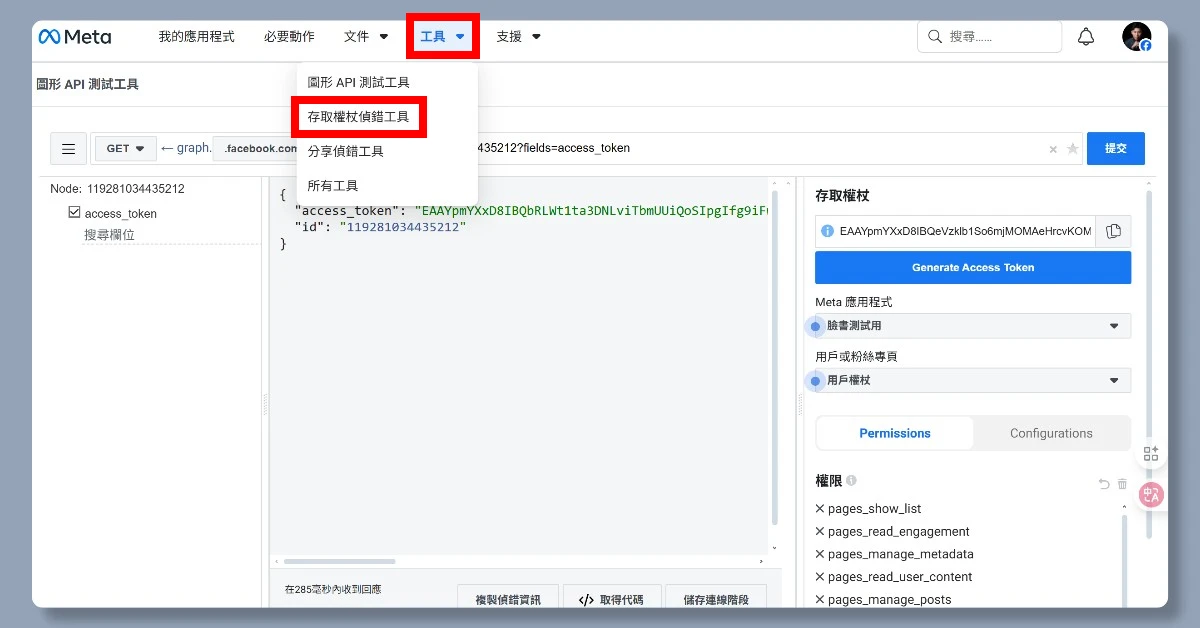
Task: Star the query as favorite
Action: pos(1073,149)
